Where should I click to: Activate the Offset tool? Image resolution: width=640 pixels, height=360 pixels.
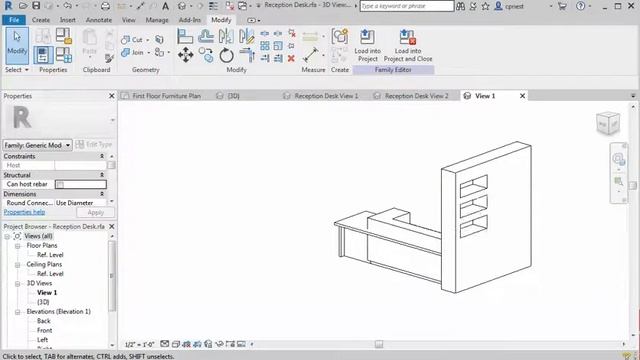click(206, 36)
